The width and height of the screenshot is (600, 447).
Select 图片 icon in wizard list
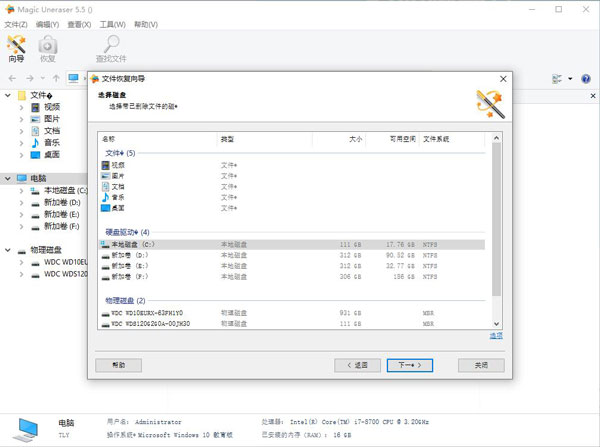click(106, 176)
